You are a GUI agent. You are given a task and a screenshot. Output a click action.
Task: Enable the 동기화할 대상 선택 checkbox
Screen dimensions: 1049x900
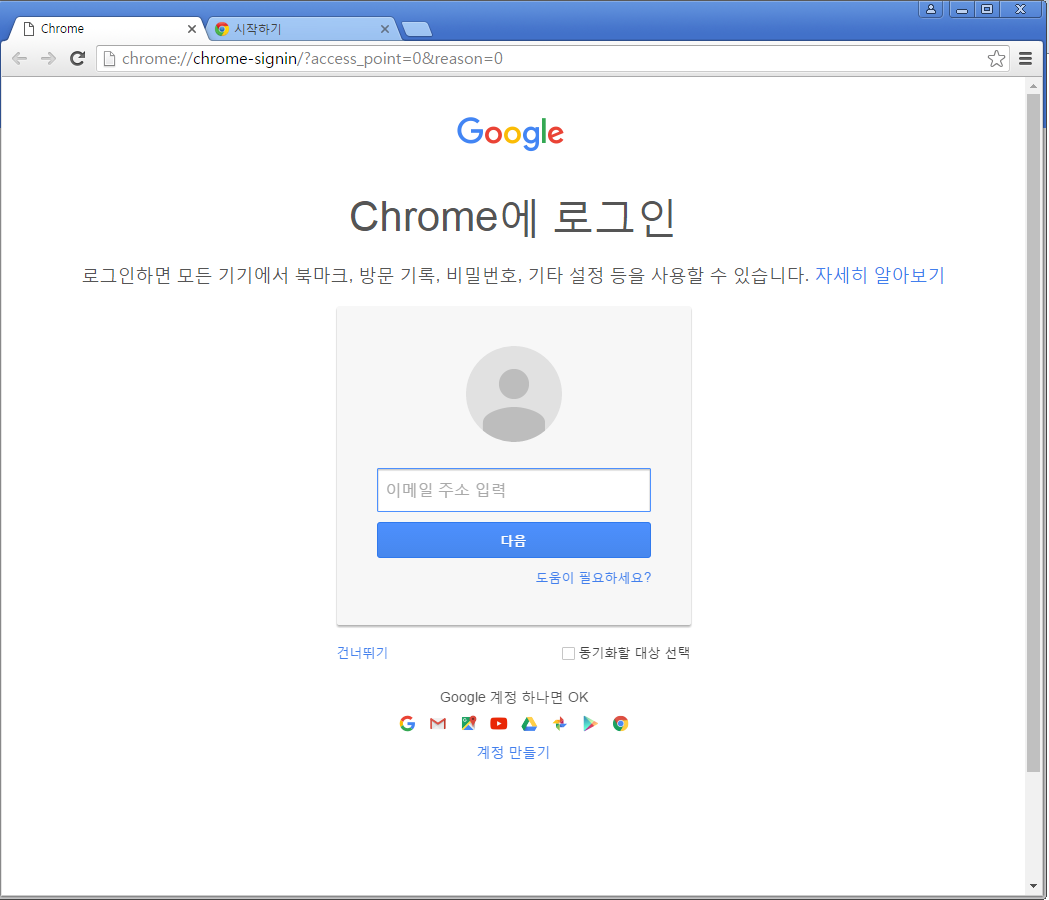point(568,653)
